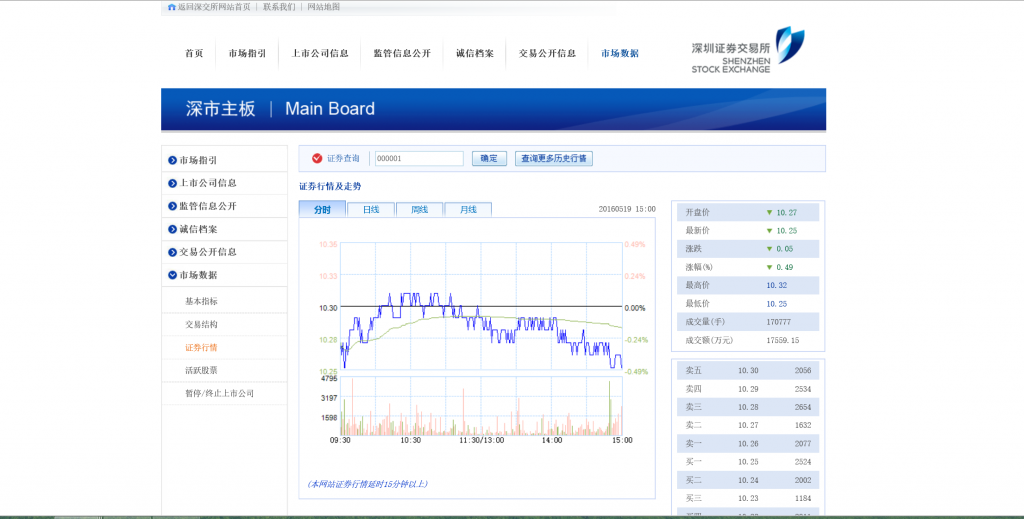Click 查询更多历史行情 button

coord(554,159)
